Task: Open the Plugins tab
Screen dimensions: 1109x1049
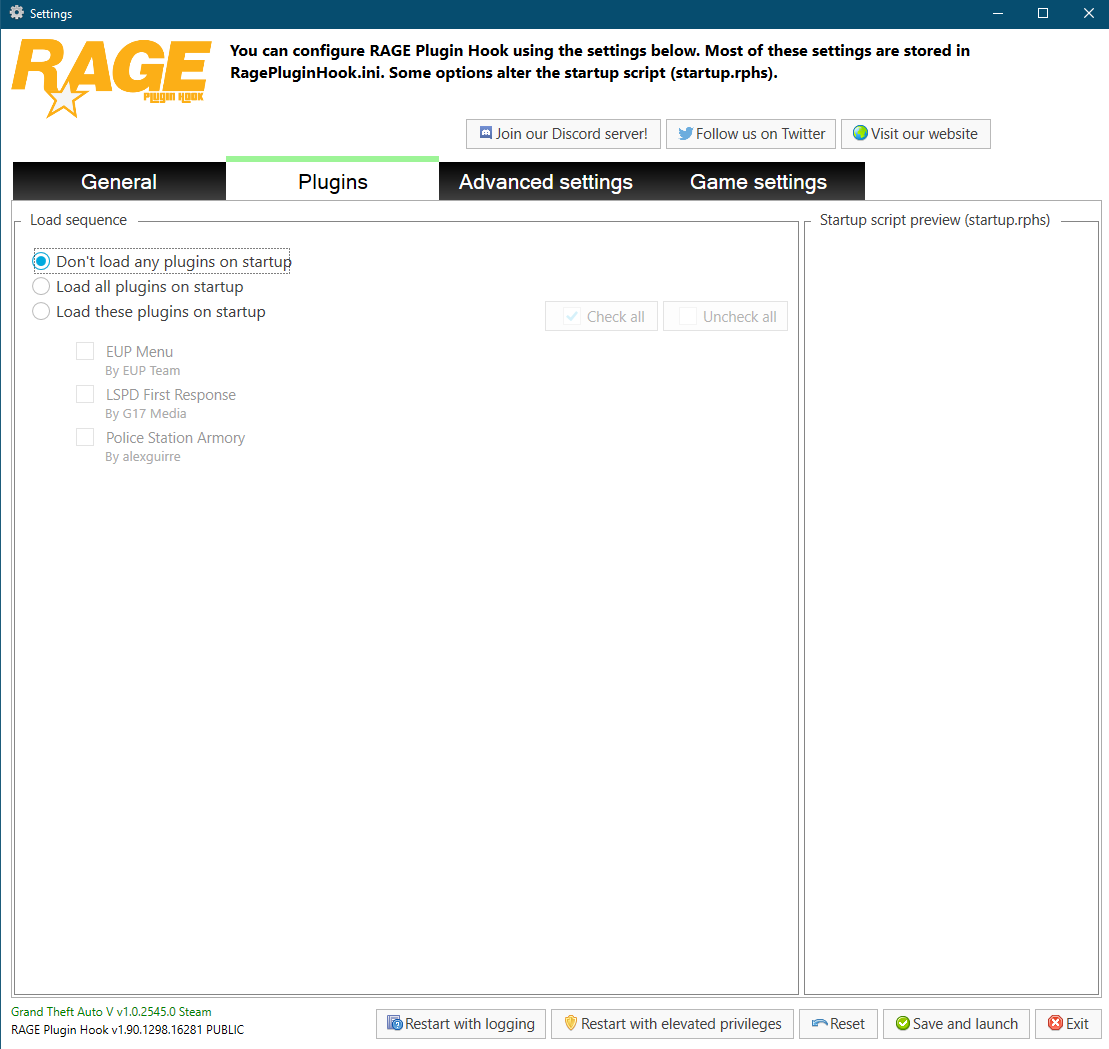Action: point(332,180)
